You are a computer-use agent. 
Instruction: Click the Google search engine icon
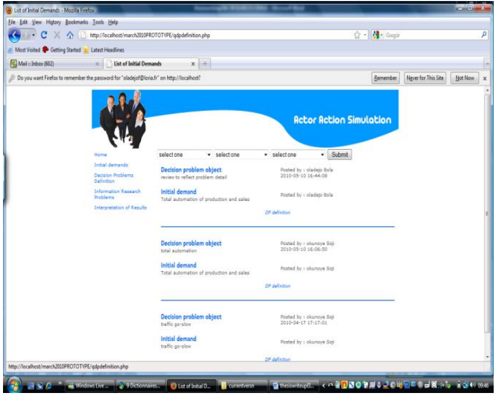coord(376,35)
